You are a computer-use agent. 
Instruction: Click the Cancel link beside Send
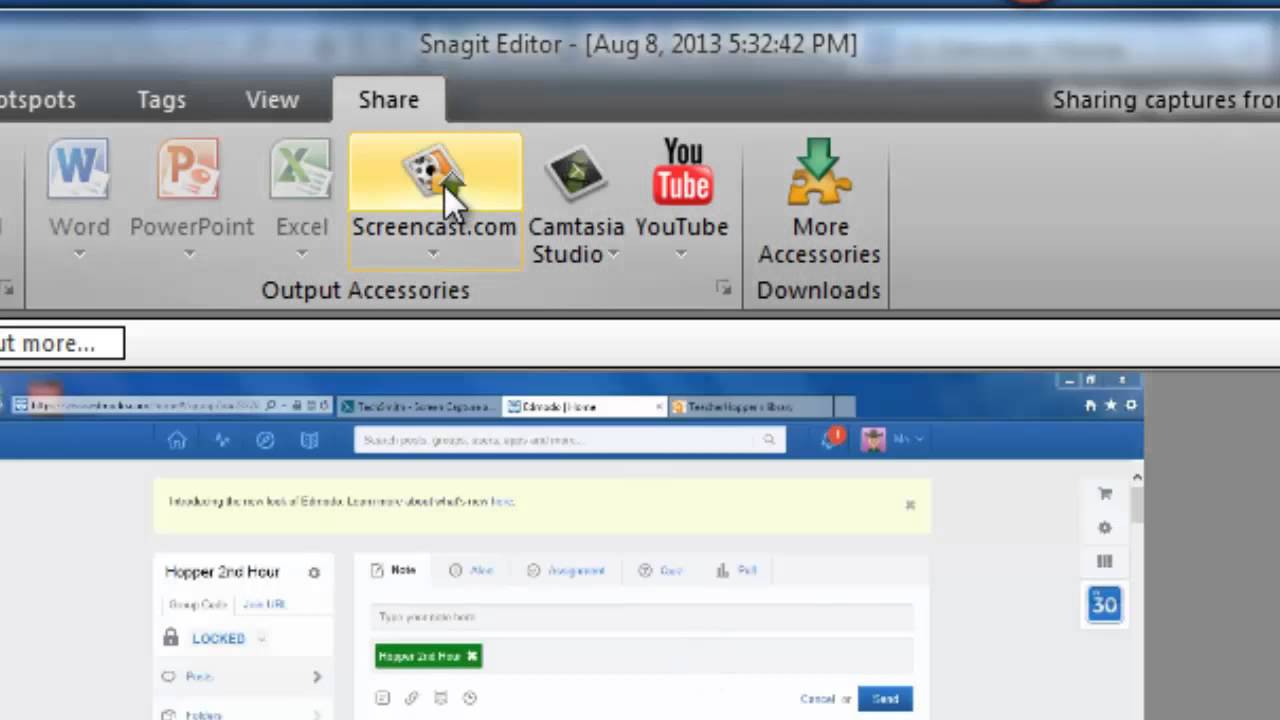click(817, 699)
